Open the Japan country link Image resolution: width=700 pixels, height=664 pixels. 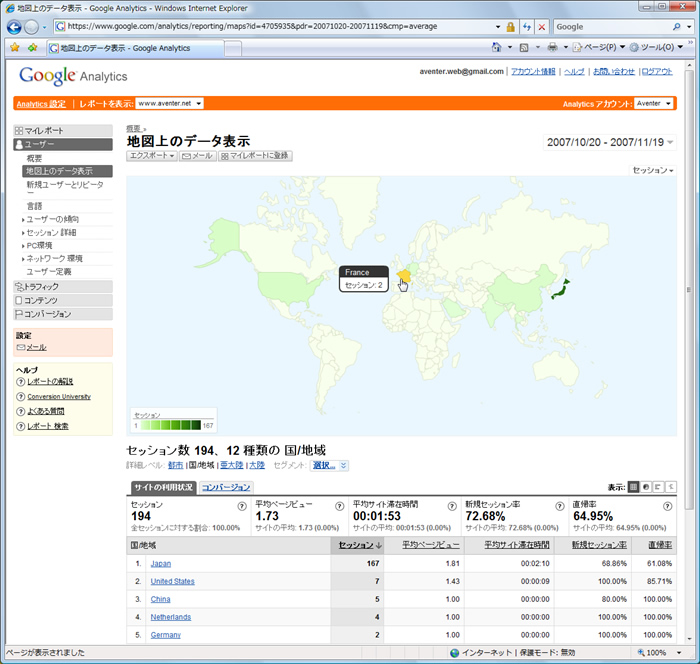click(x=161, y=564)
